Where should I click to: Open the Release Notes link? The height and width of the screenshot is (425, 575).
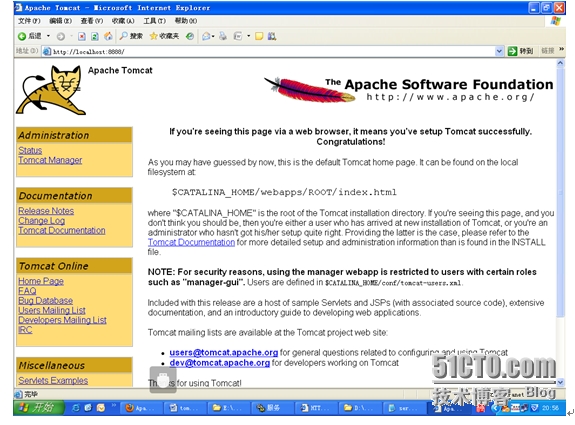click(46, 211)
